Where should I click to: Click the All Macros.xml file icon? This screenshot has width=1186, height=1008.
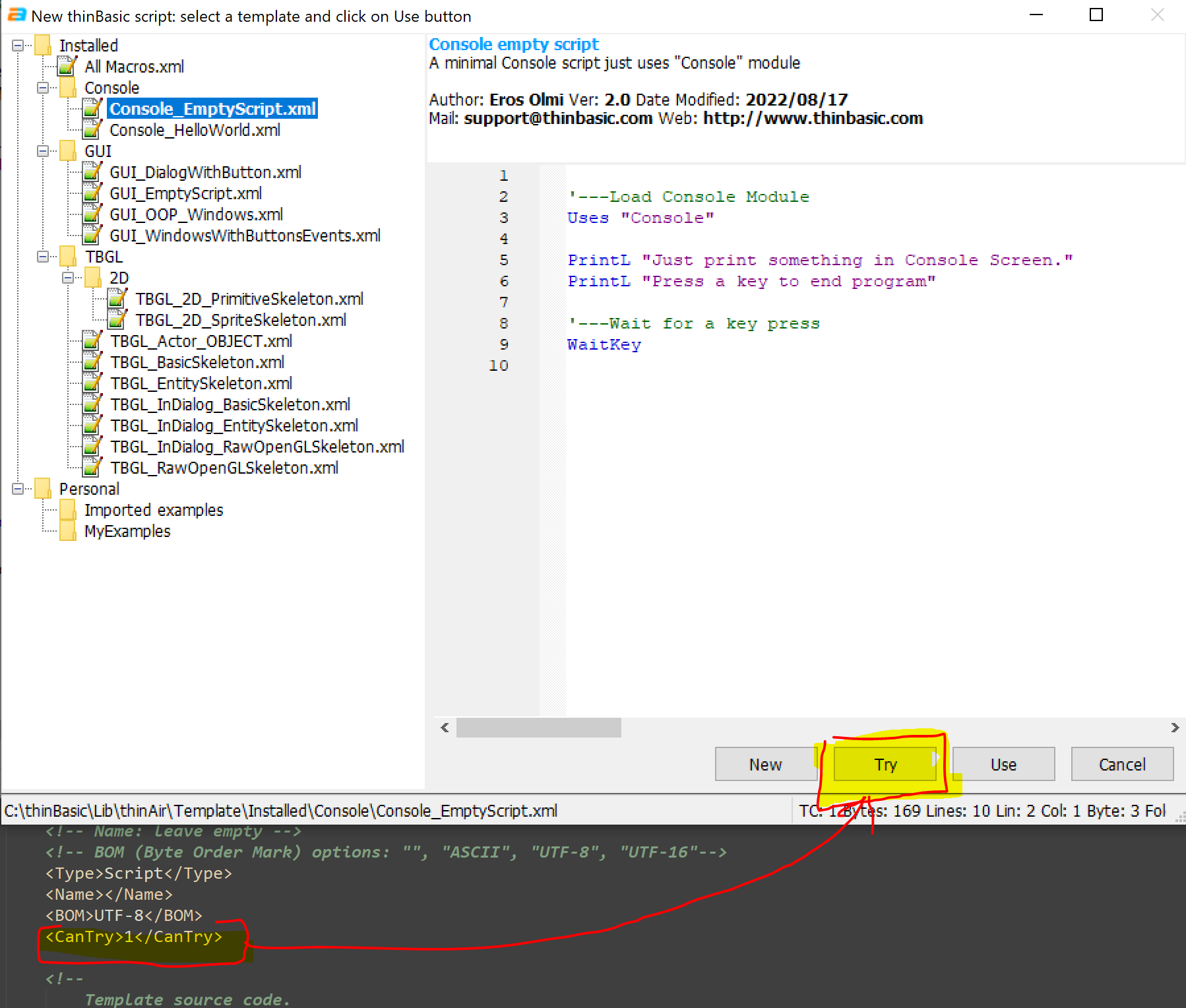coord(67,67)
